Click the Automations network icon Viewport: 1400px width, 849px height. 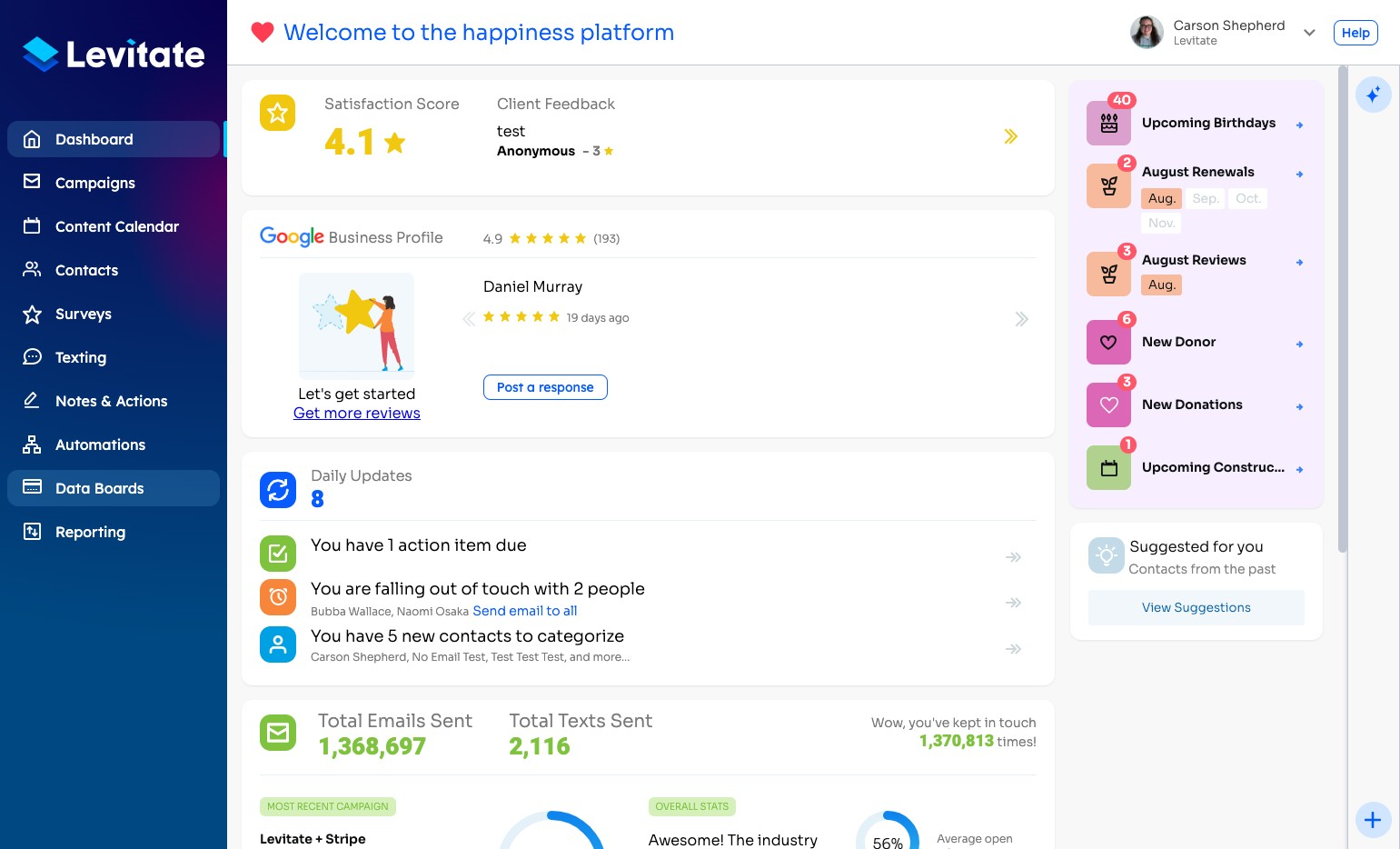coord(32,444)
